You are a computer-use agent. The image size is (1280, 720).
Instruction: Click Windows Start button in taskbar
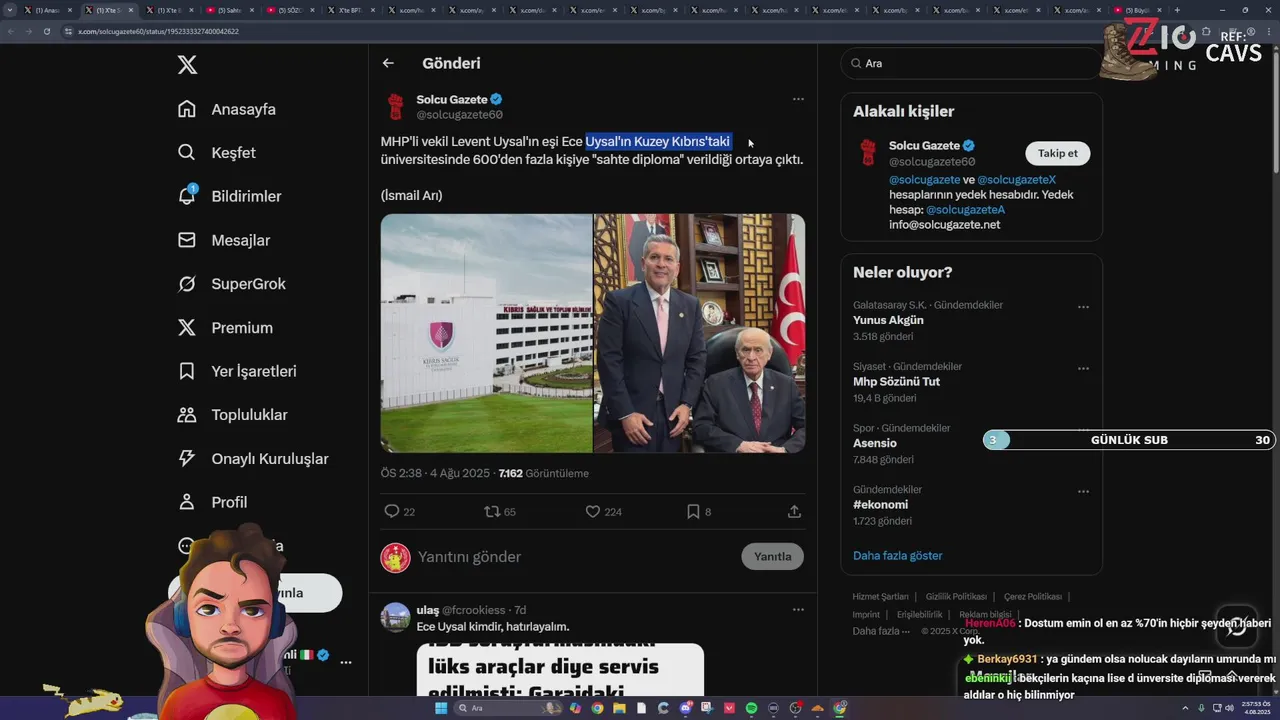click(x=441, y=708)
